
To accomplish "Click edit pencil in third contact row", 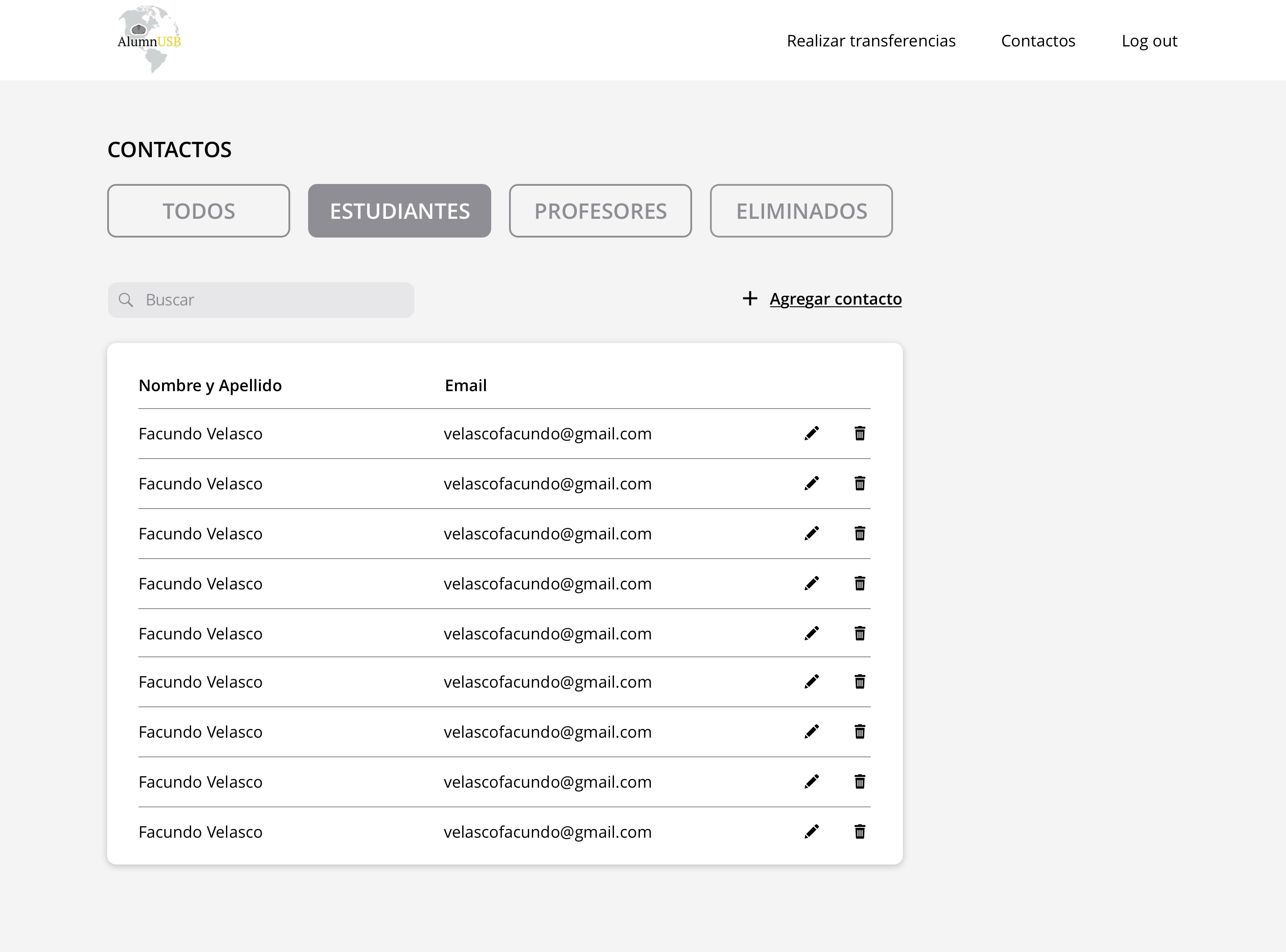I will pyautogui.click(x=811, y=534).
